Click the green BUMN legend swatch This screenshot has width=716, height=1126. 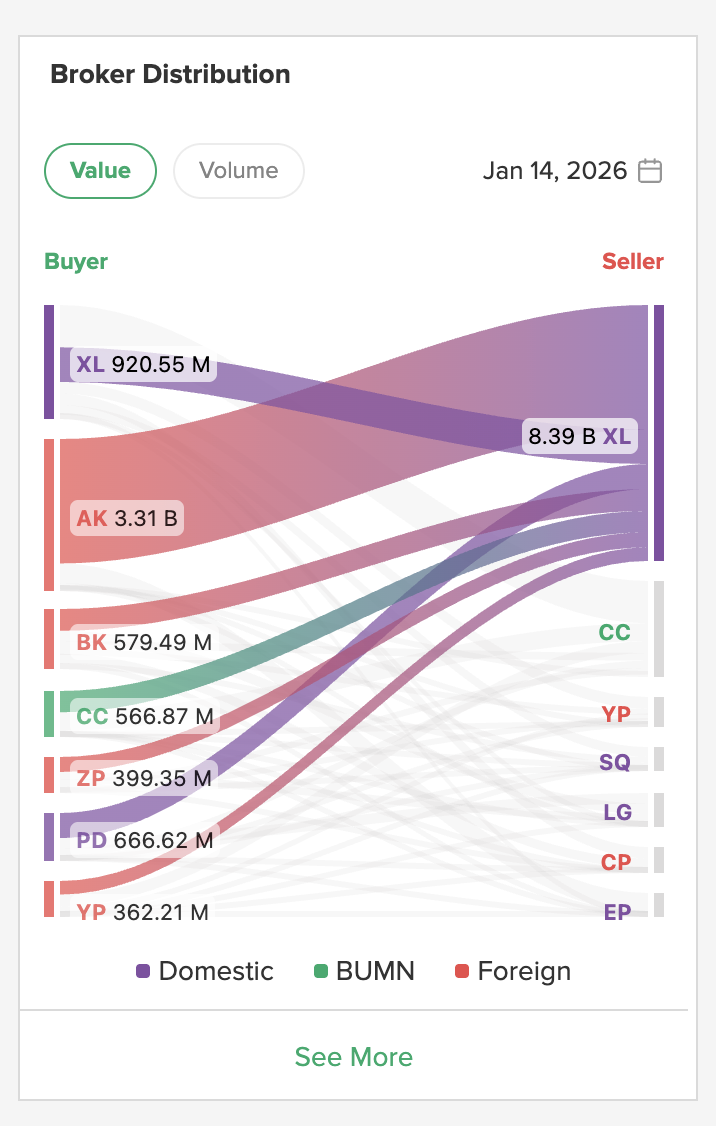pyautogui.click(x=321, y=971)
